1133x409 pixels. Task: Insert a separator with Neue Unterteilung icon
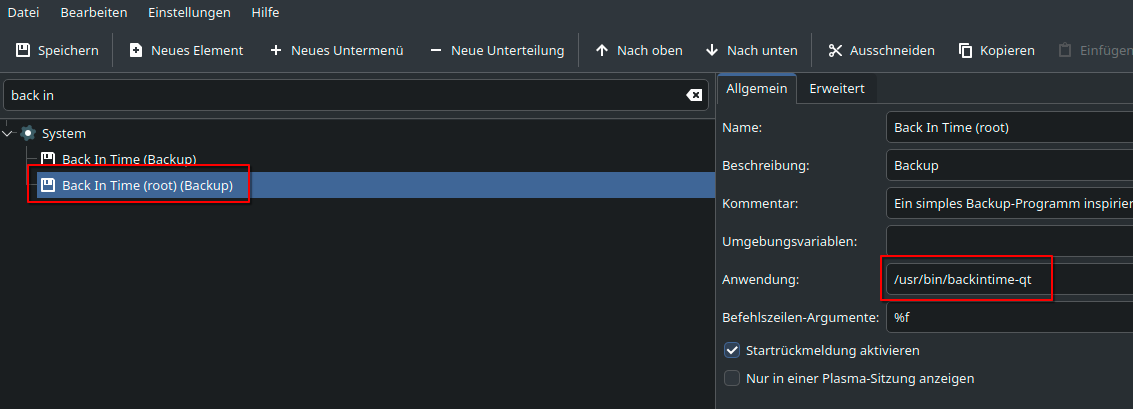click(435, 51)
